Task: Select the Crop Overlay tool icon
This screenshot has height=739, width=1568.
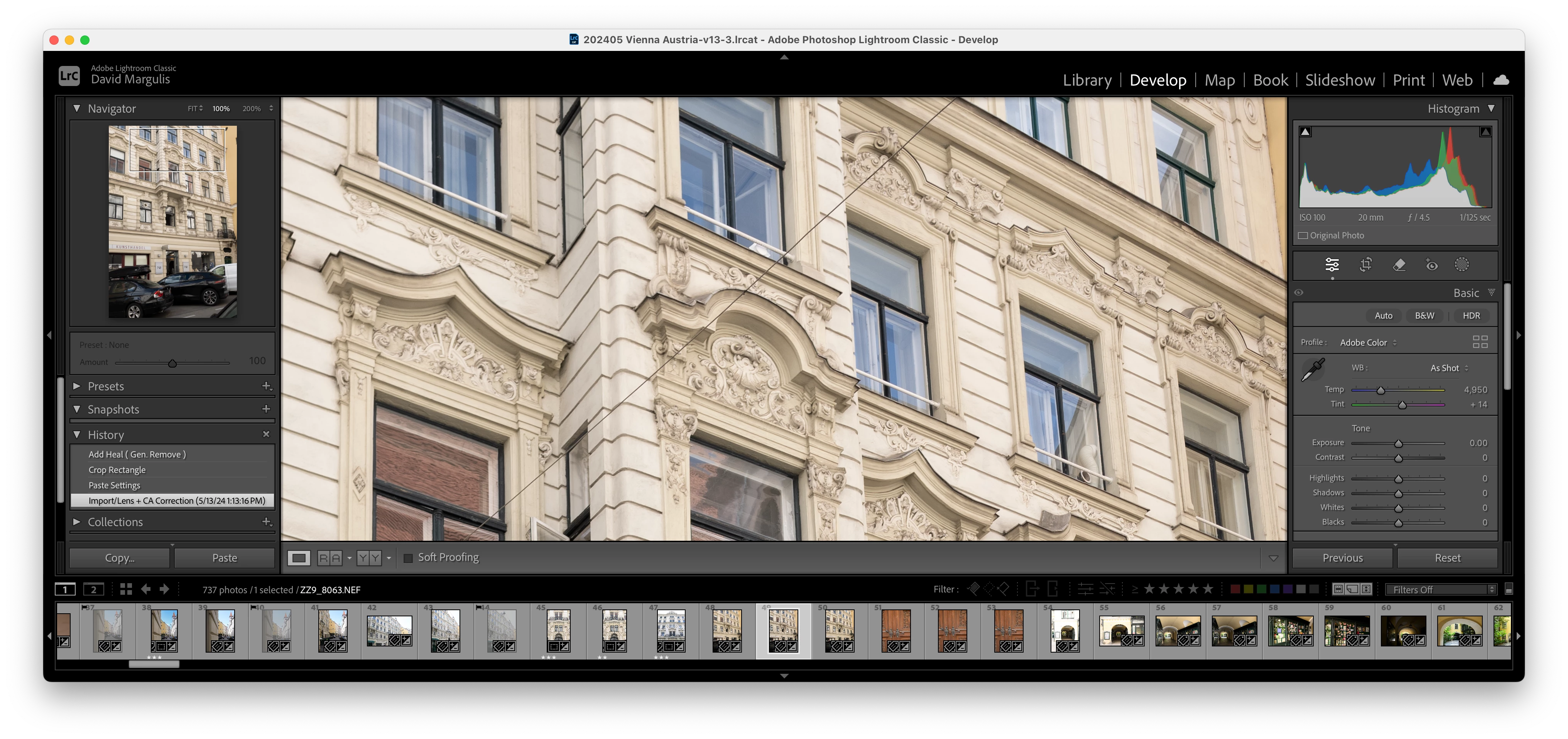Action: point(1365,264)
